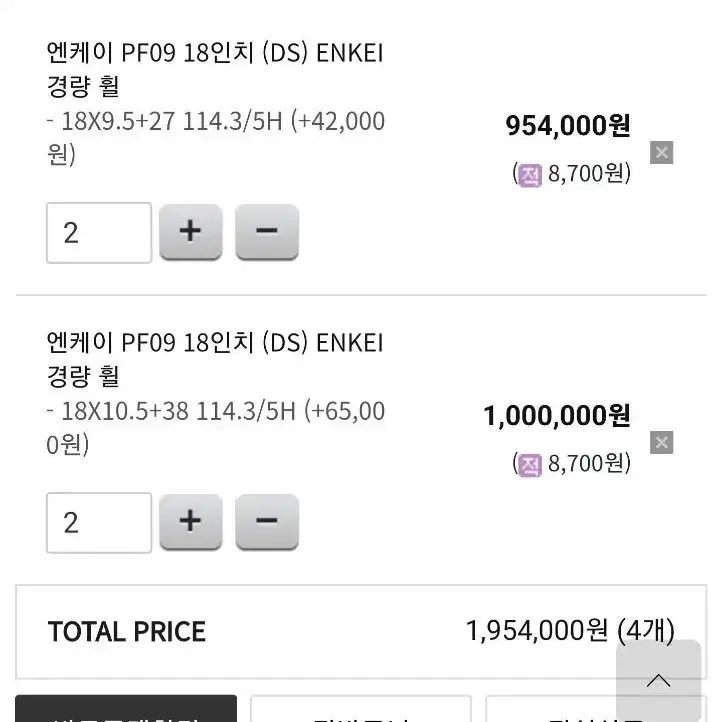The width and height of the screenshot is (722, 722).
Task: Click the 1,000,000원 price
Action: [x=557, y=415]
